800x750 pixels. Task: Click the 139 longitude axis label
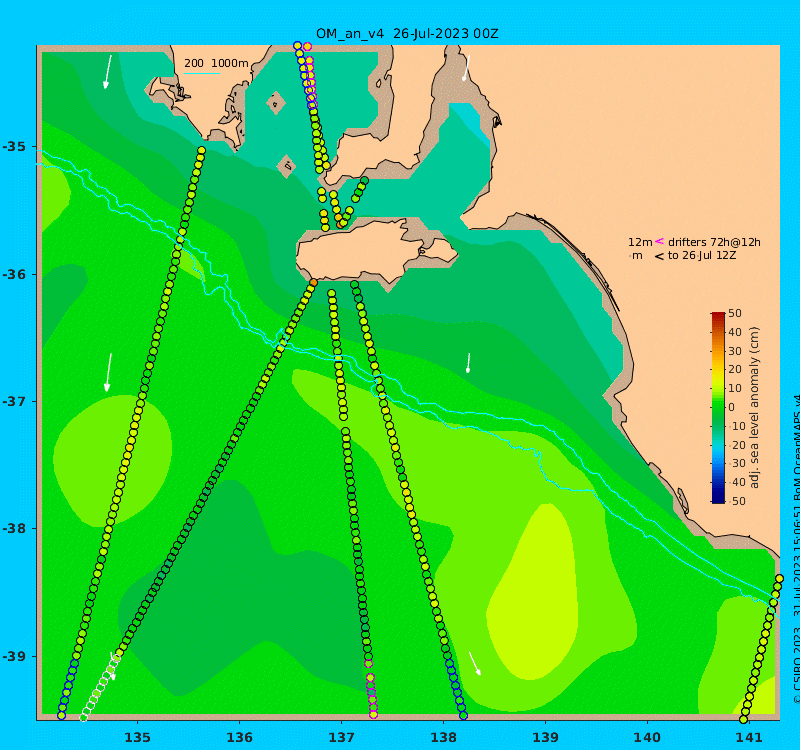pyautogui.click(x=545, y=738)
